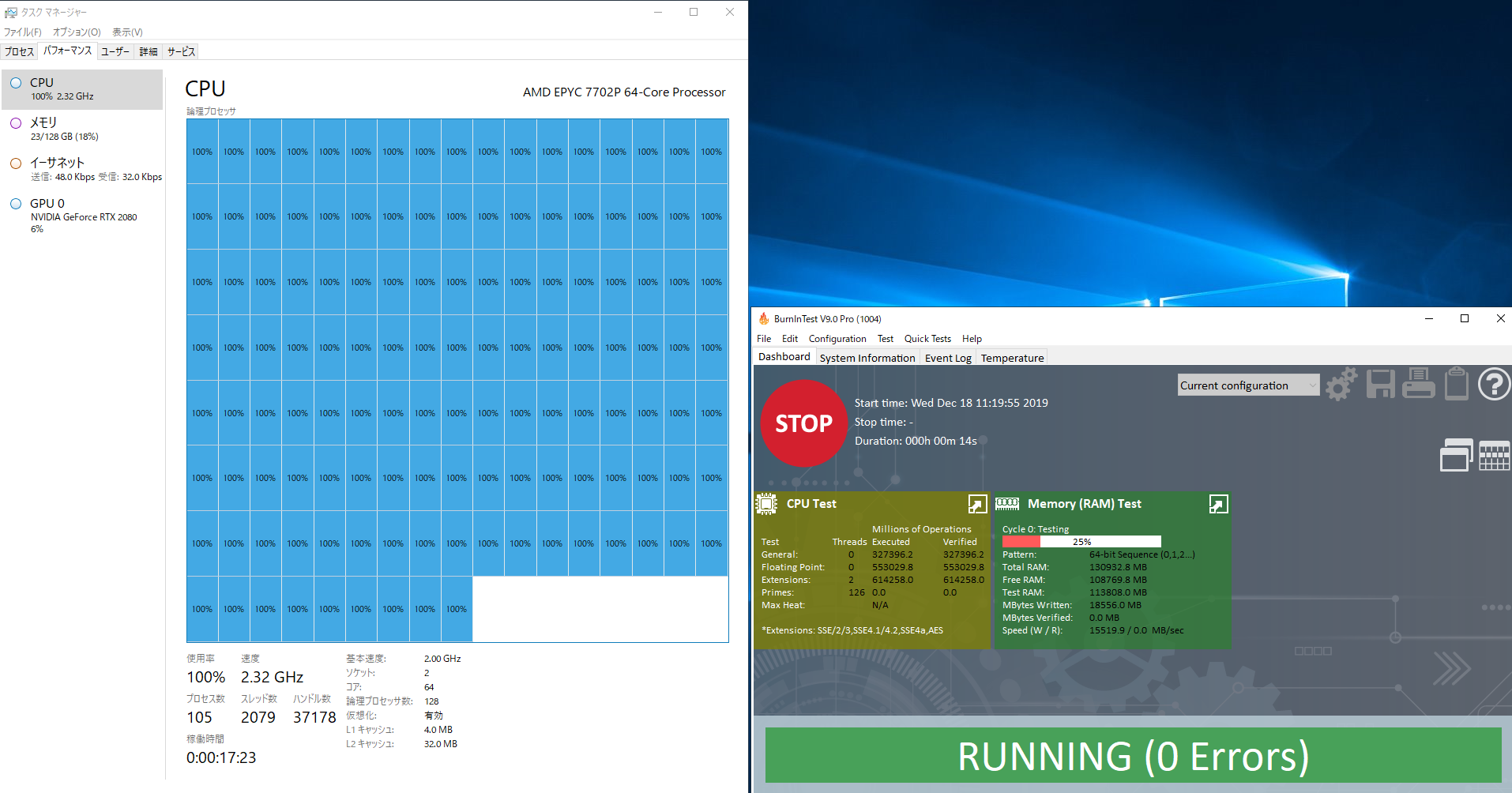Click the uptime value 0:00:17:23
This screenshot has height=793, width=1512.
221,757
